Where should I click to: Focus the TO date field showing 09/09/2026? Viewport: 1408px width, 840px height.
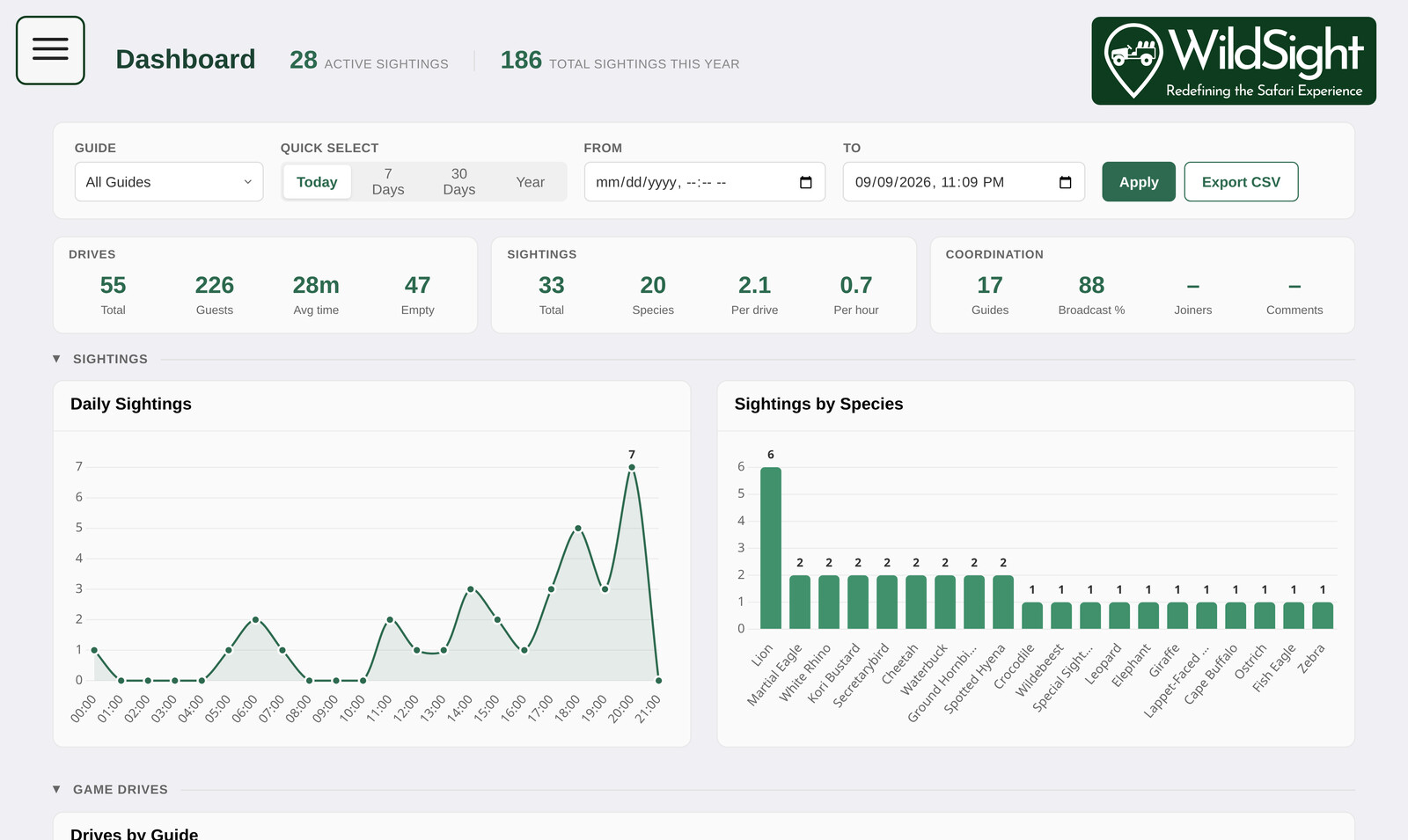[964, 182]
